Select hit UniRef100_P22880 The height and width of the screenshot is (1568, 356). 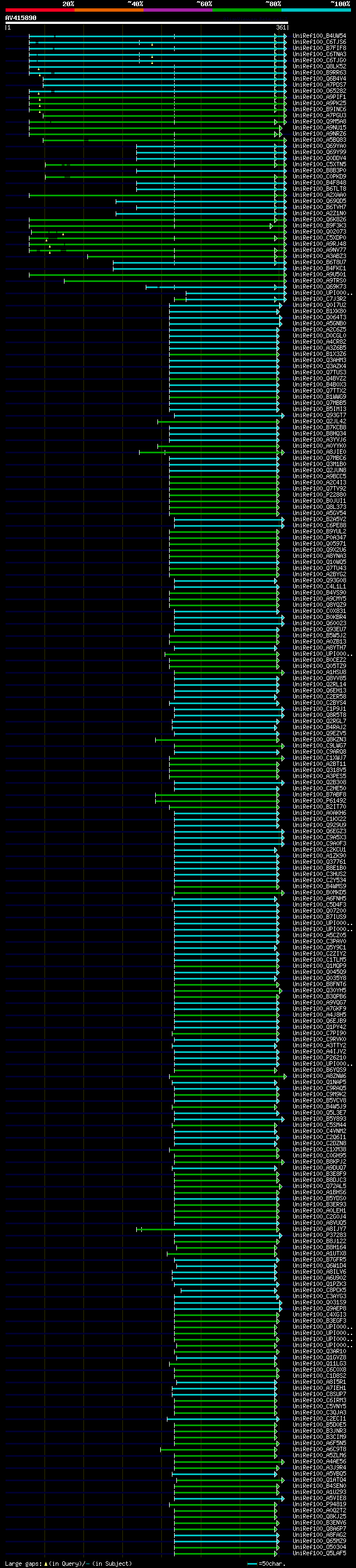(319, 495)
